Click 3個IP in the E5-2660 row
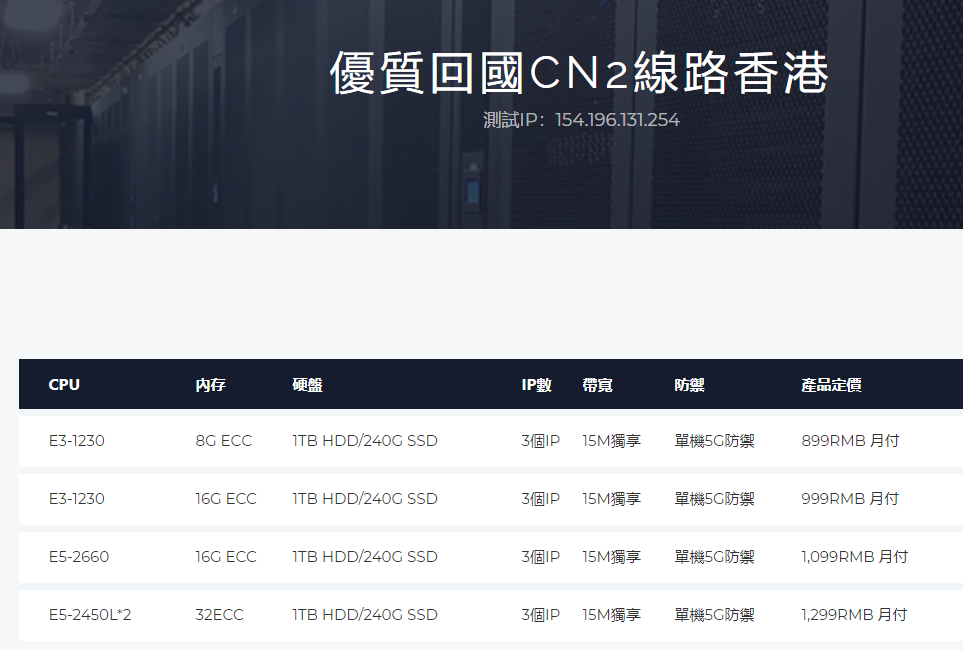Image resolution: width=963 pixels, height=650 pixels. (x=540, y=557)
